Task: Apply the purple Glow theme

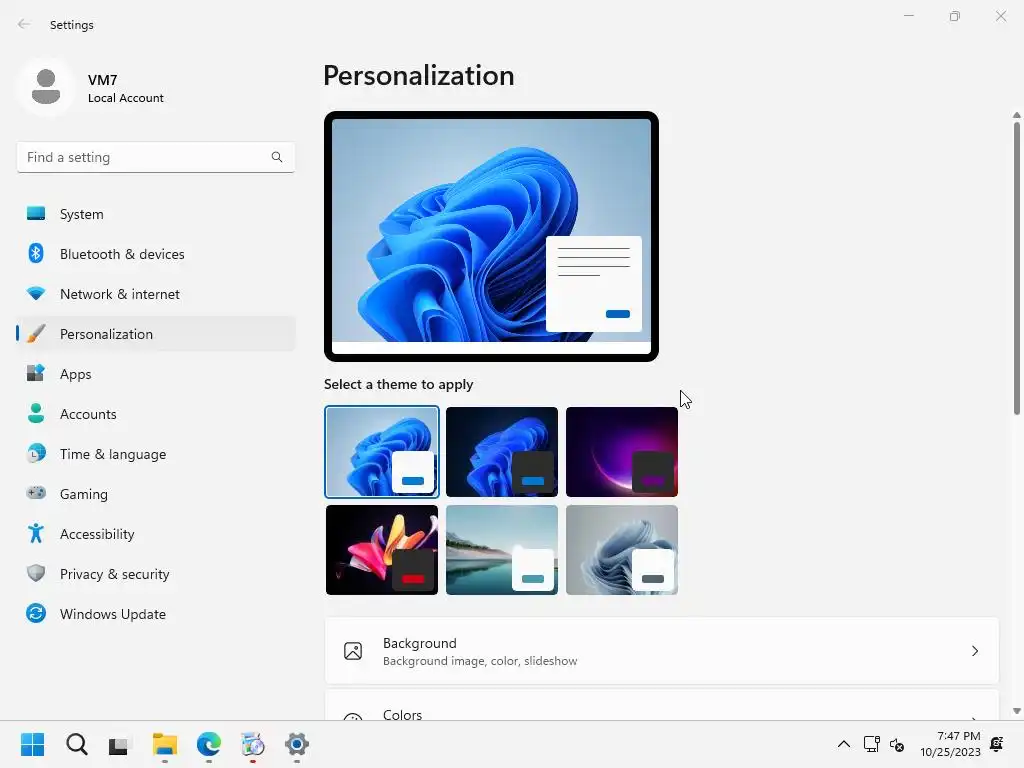Action: tap(622, 452)
